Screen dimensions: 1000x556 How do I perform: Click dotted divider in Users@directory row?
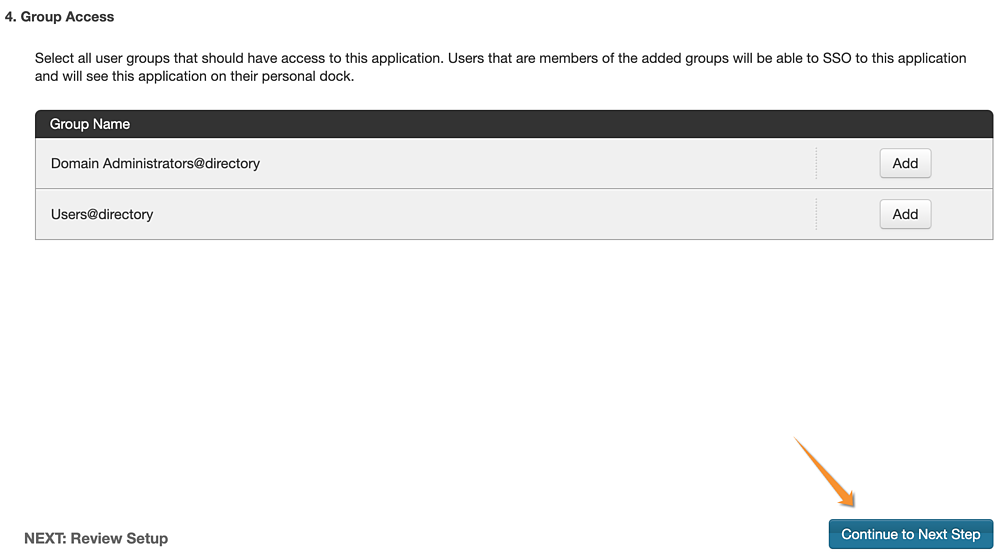click(816, 214)
